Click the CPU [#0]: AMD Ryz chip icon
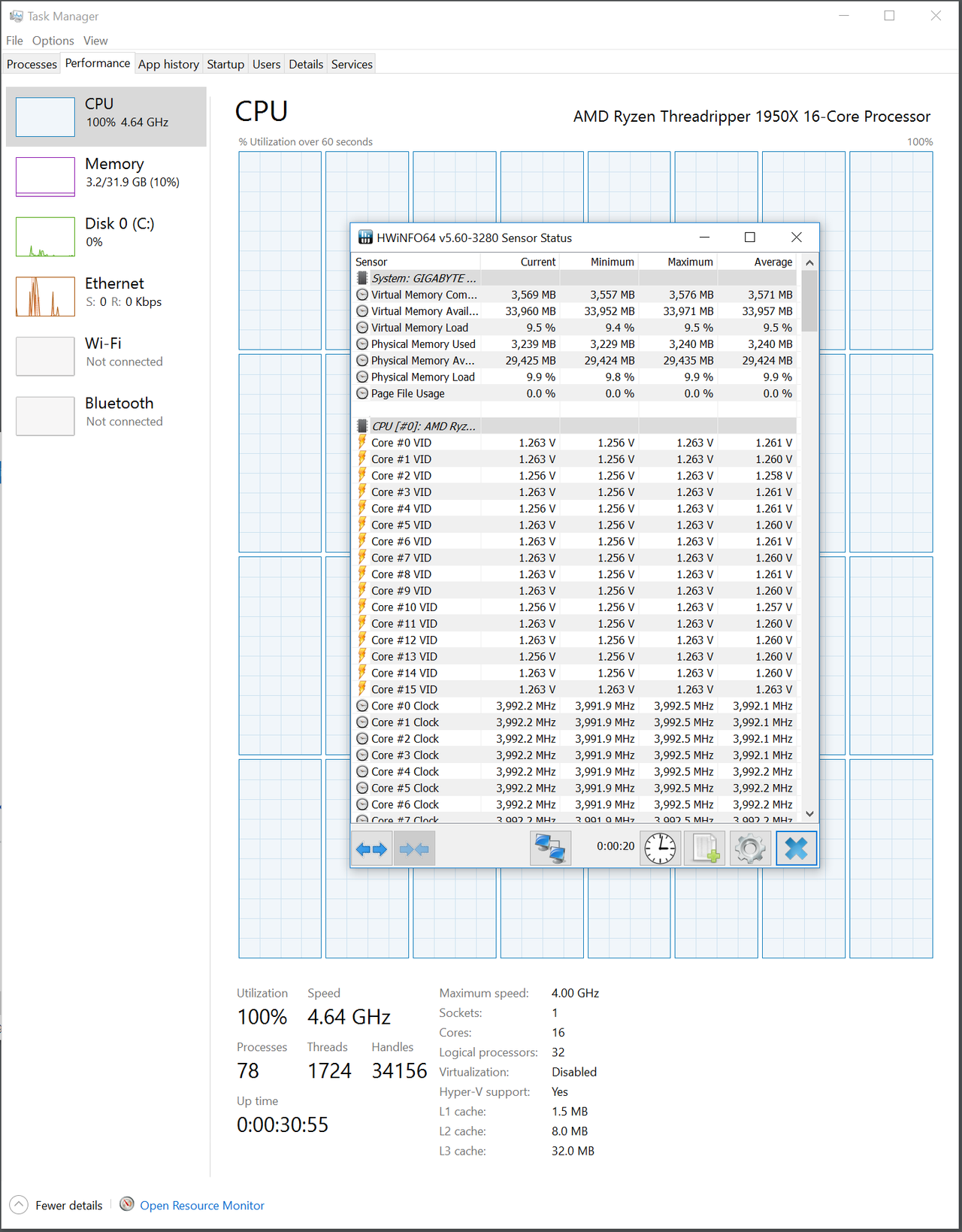Screen dimensions: 962x1232 362,426
